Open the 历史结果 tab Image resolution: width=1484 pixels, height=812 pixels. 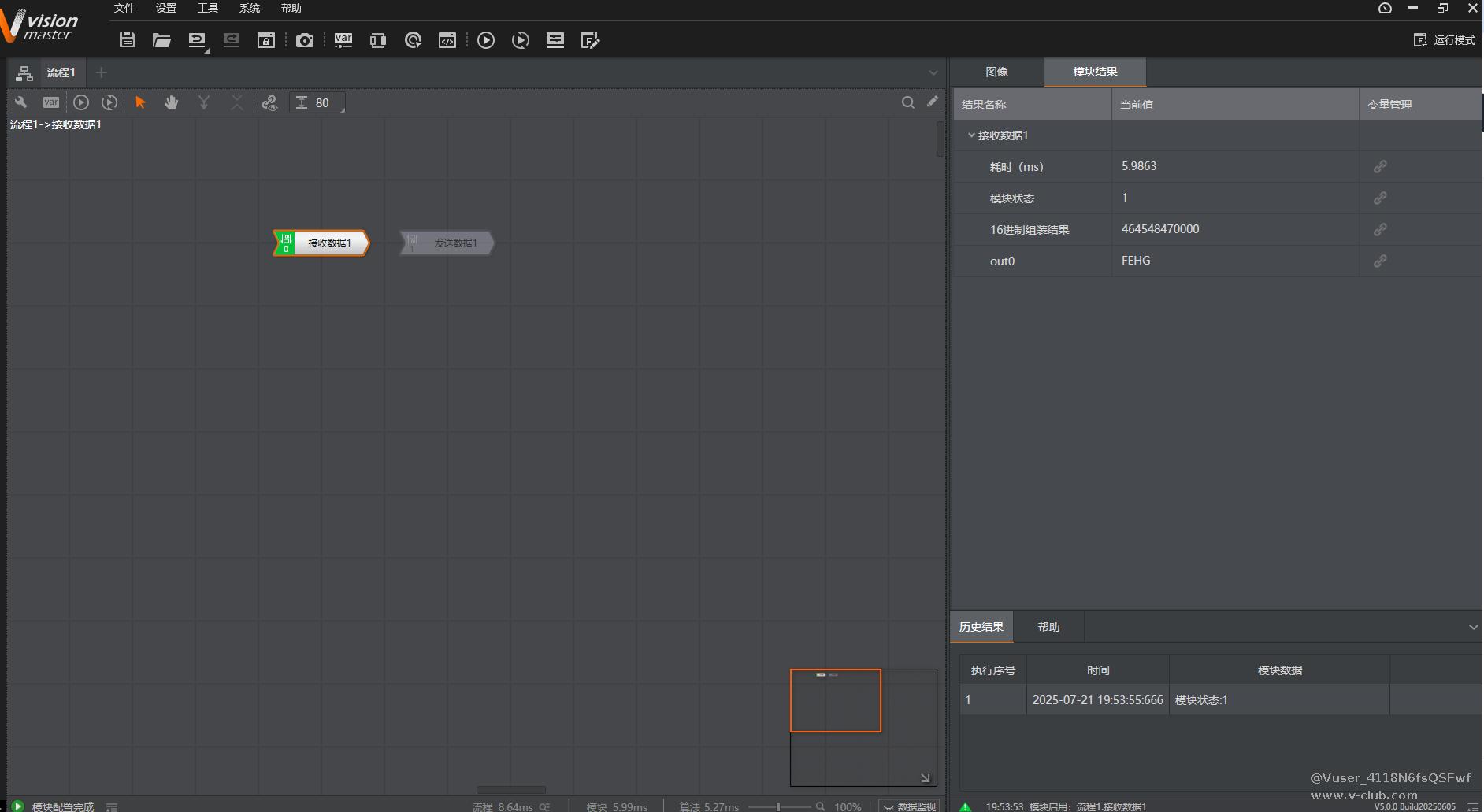981,627
